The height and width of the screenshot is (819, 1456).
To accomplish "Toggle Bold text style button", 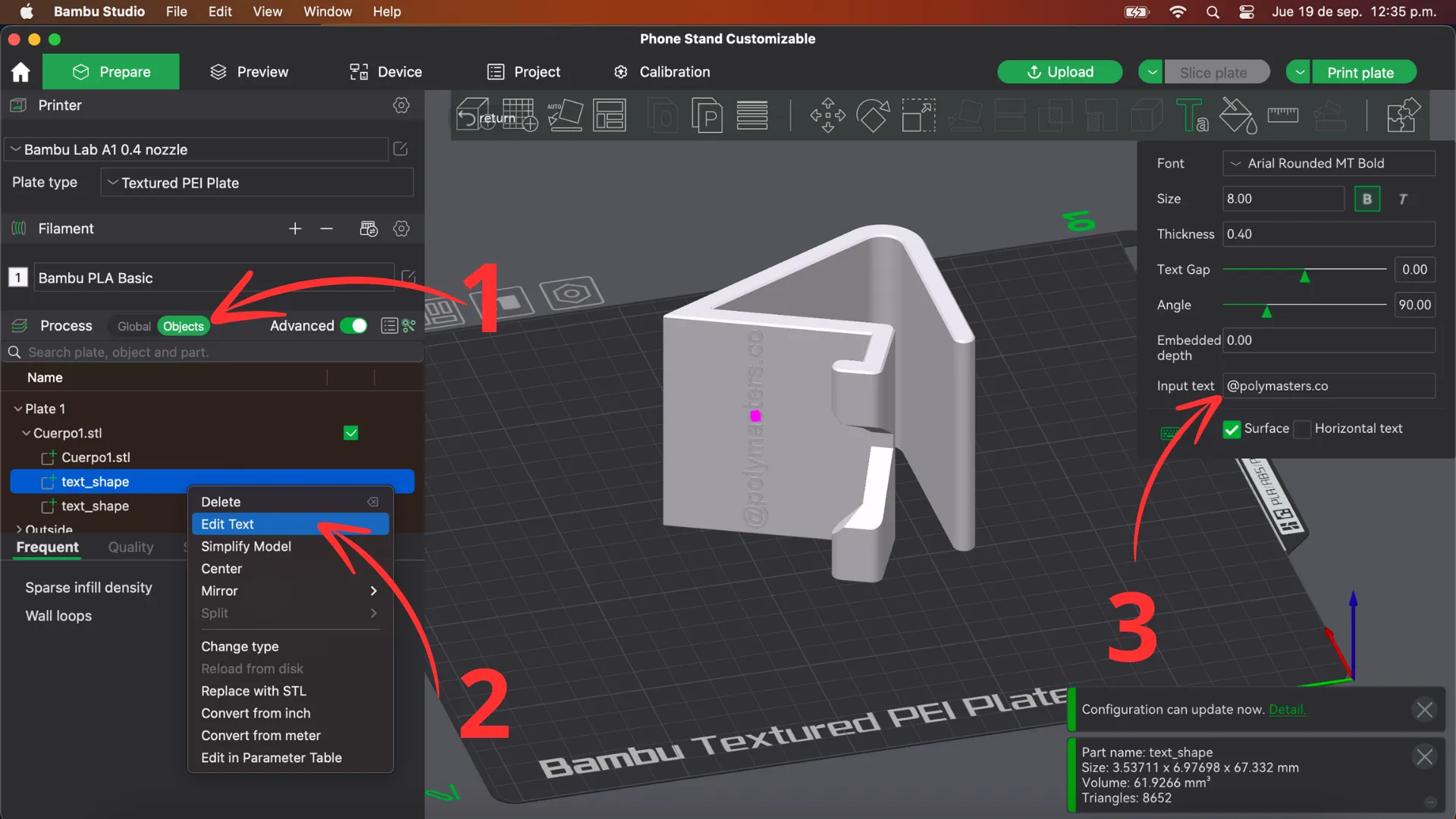I will click(1367, 199).
